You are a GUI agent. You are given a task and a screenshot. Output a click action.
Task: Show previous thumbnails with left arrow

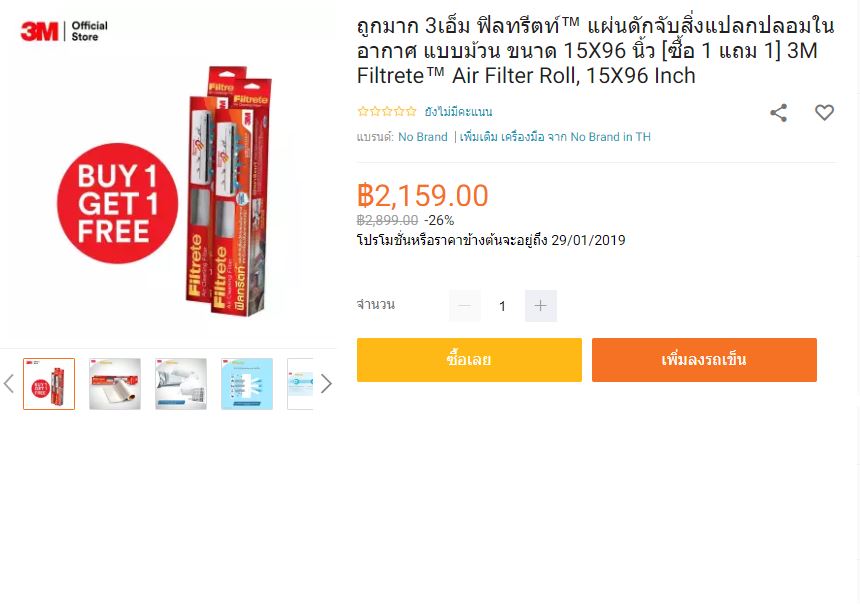pos(8,383)
